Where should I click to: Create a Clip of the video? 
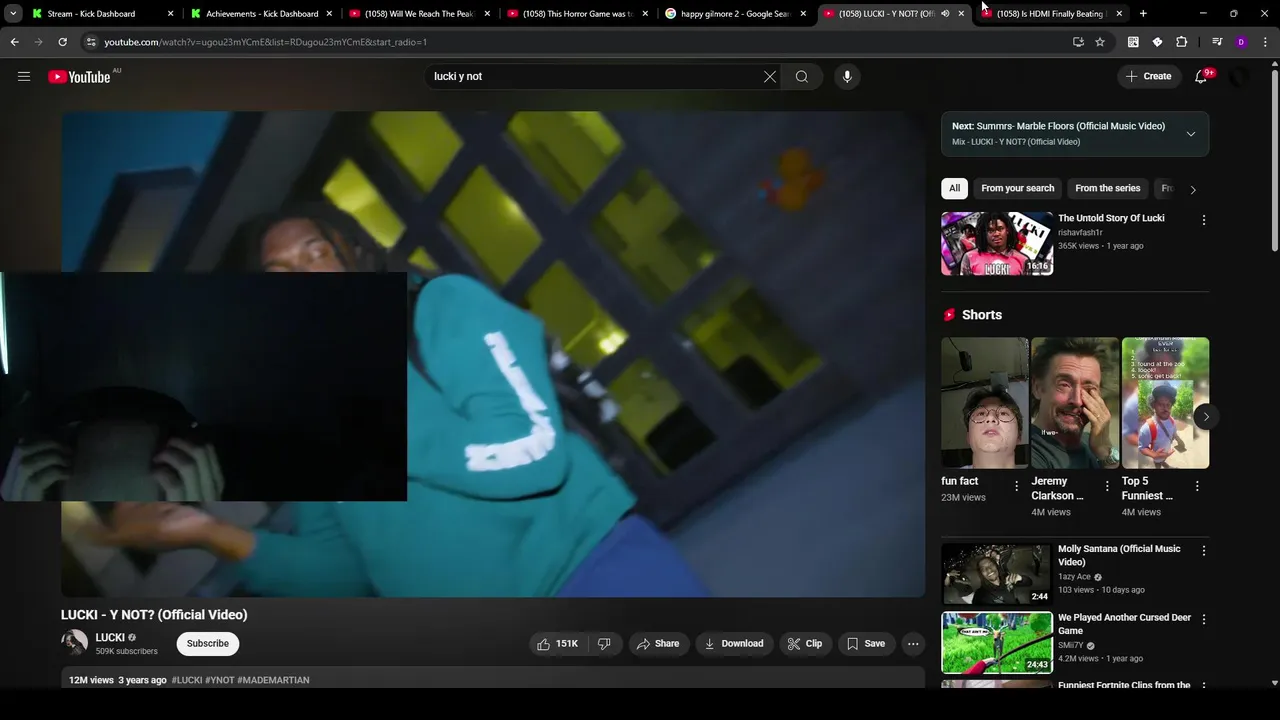click(x=805, y=644)
